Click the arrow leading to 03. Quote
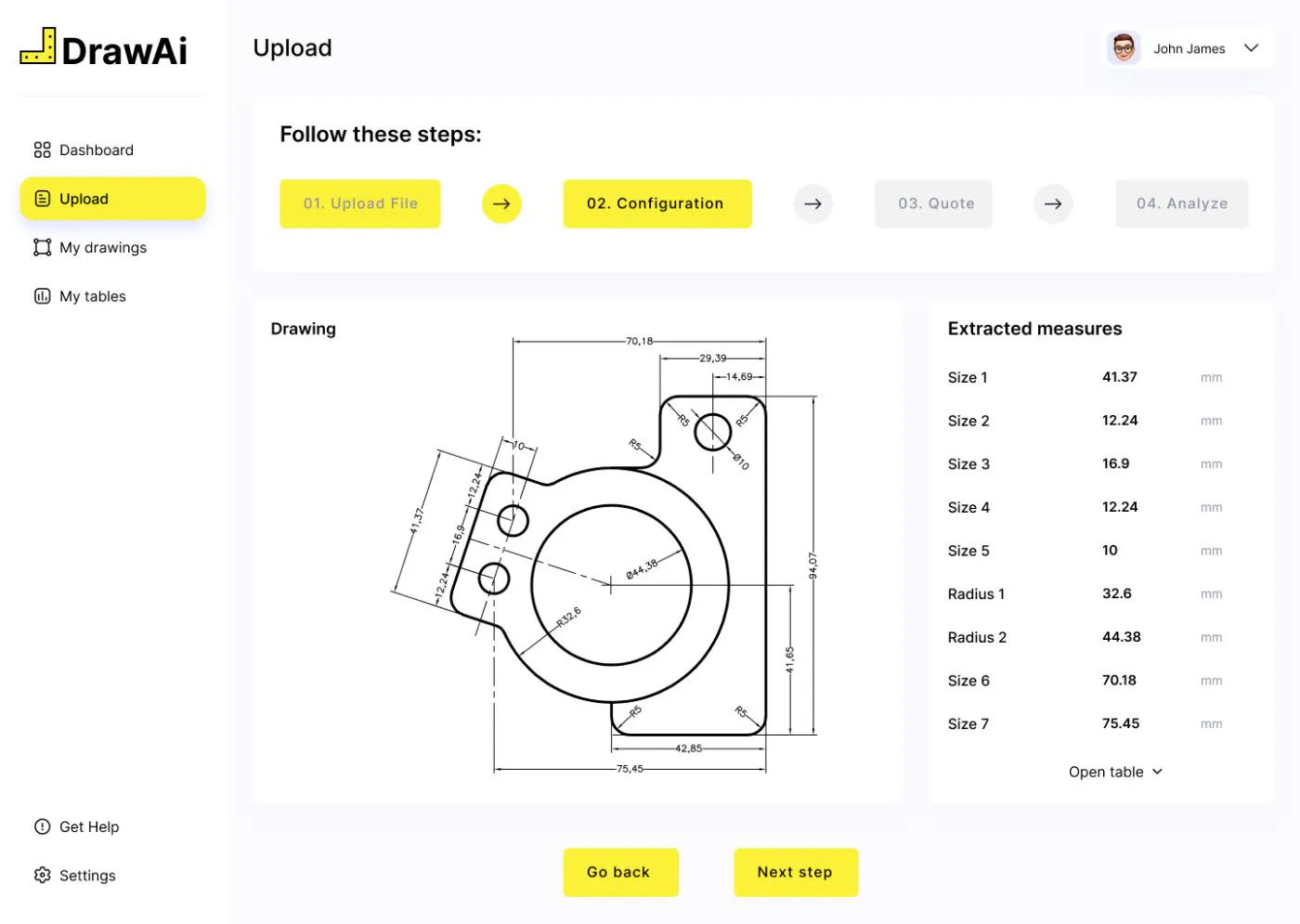This screenshot has height=924, width=1300. [x=813, y=203]
